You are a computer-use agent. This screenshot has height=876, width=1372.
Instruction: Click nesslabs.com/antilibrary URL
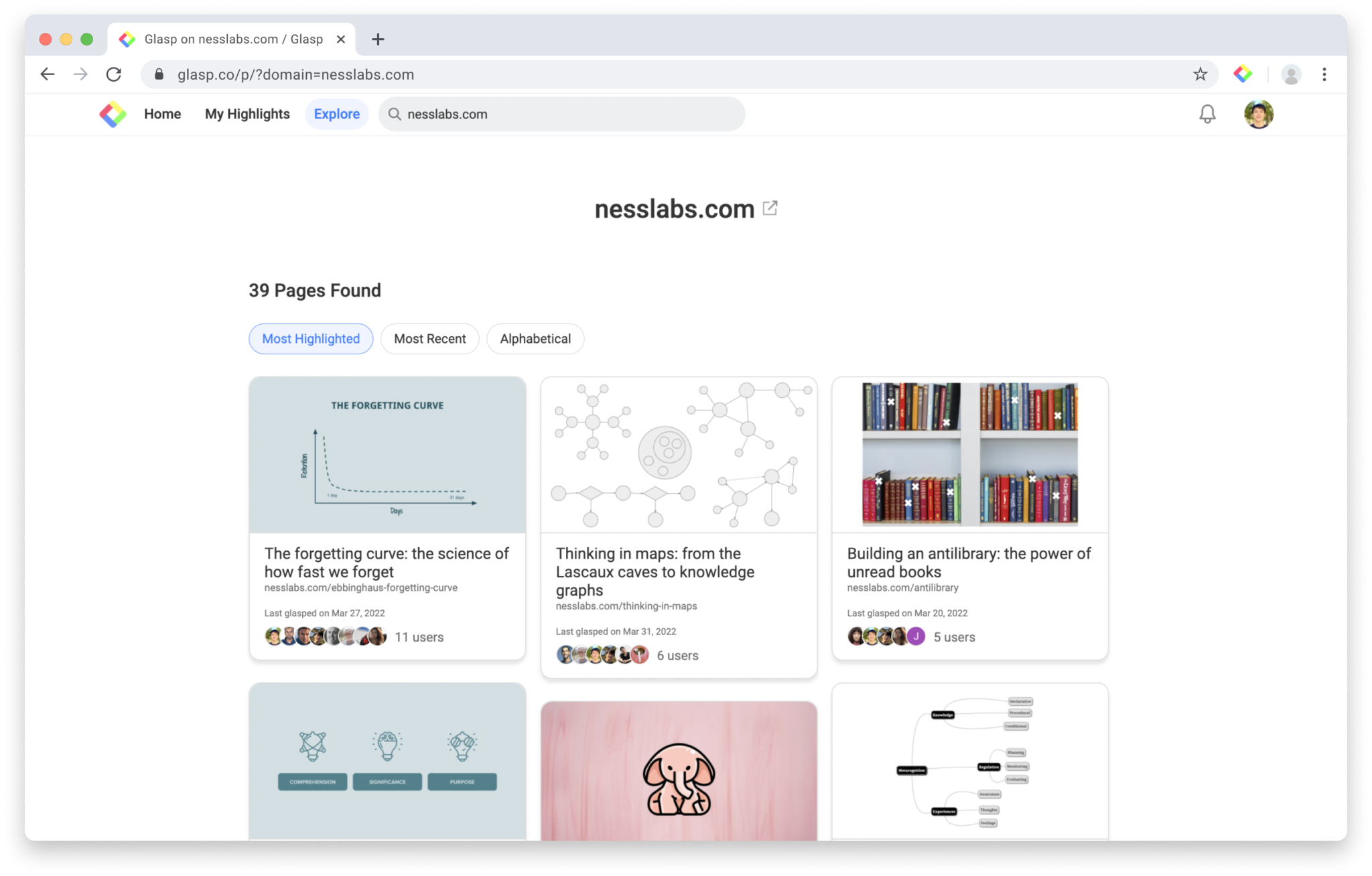tap(902, 588)
